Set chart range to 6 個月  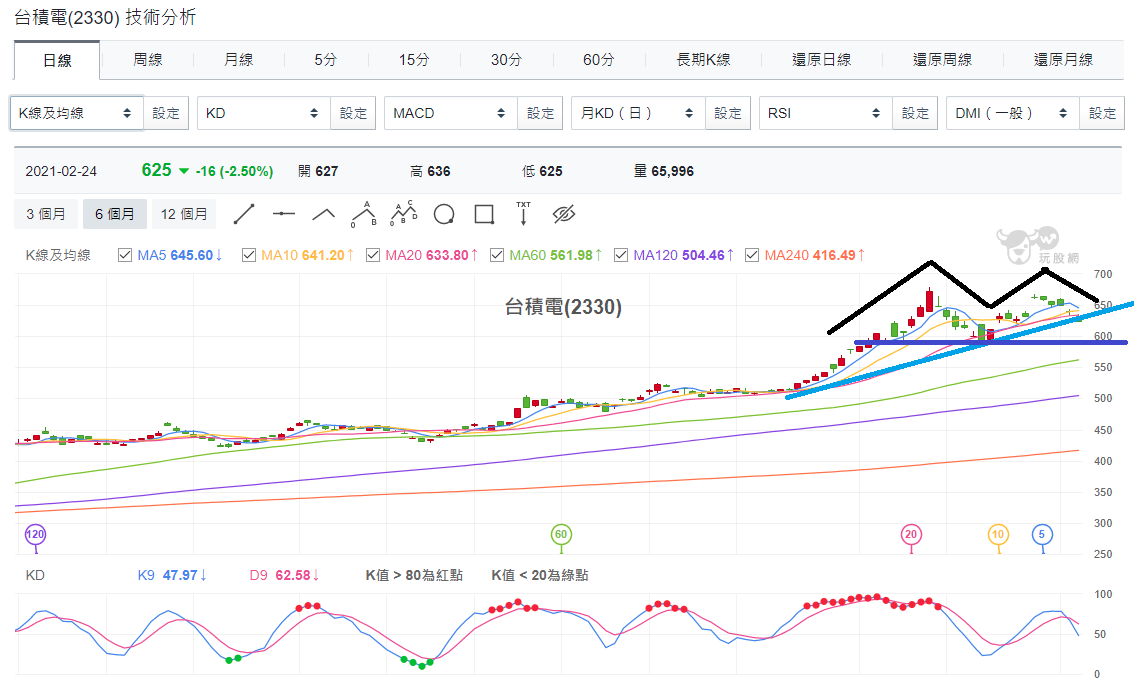click(x=115, y=214)
